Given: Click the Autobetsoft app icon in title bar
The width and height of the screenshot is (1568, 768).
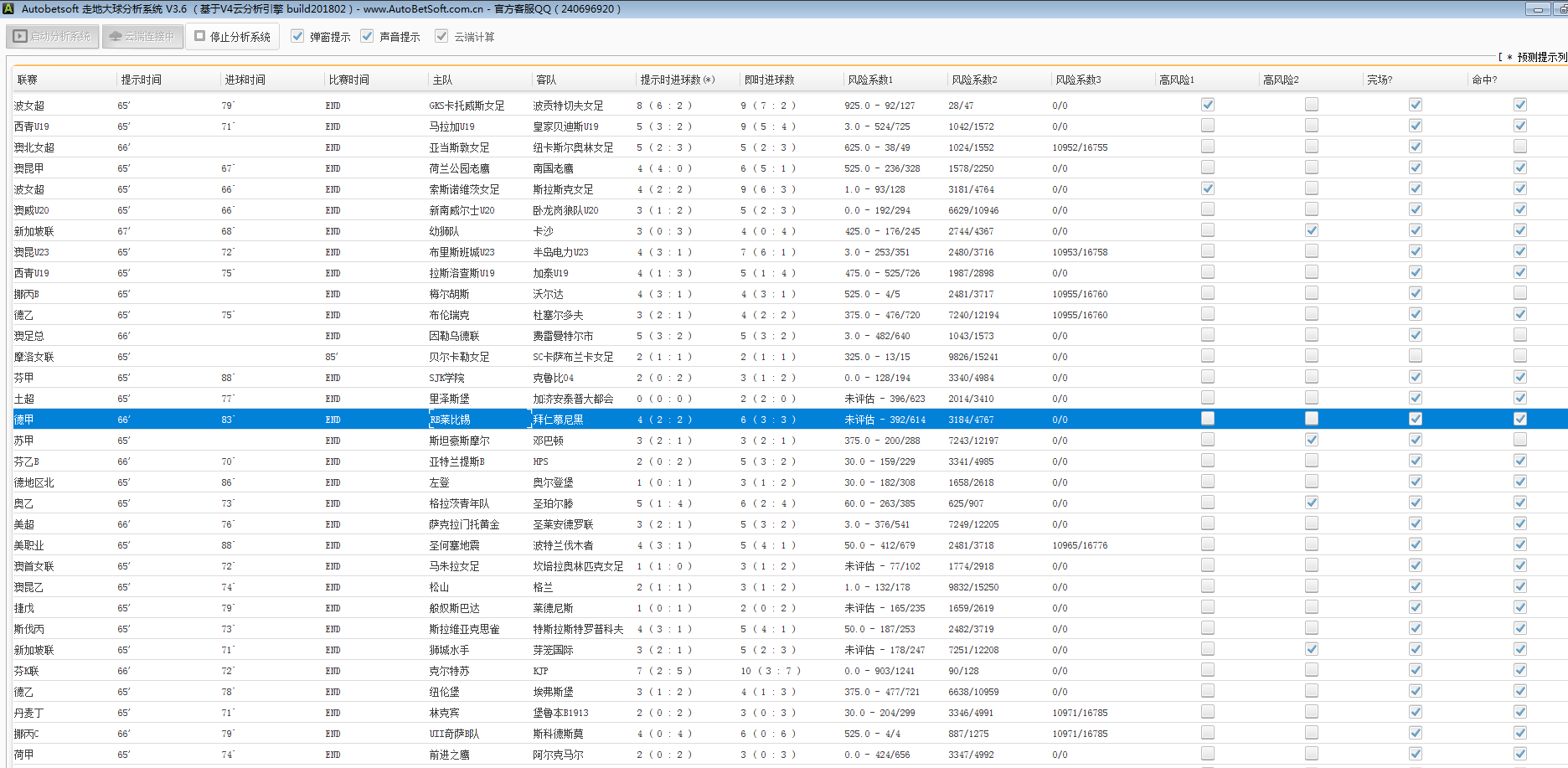Looking at the screenshot, I should [x=9, y=8].
